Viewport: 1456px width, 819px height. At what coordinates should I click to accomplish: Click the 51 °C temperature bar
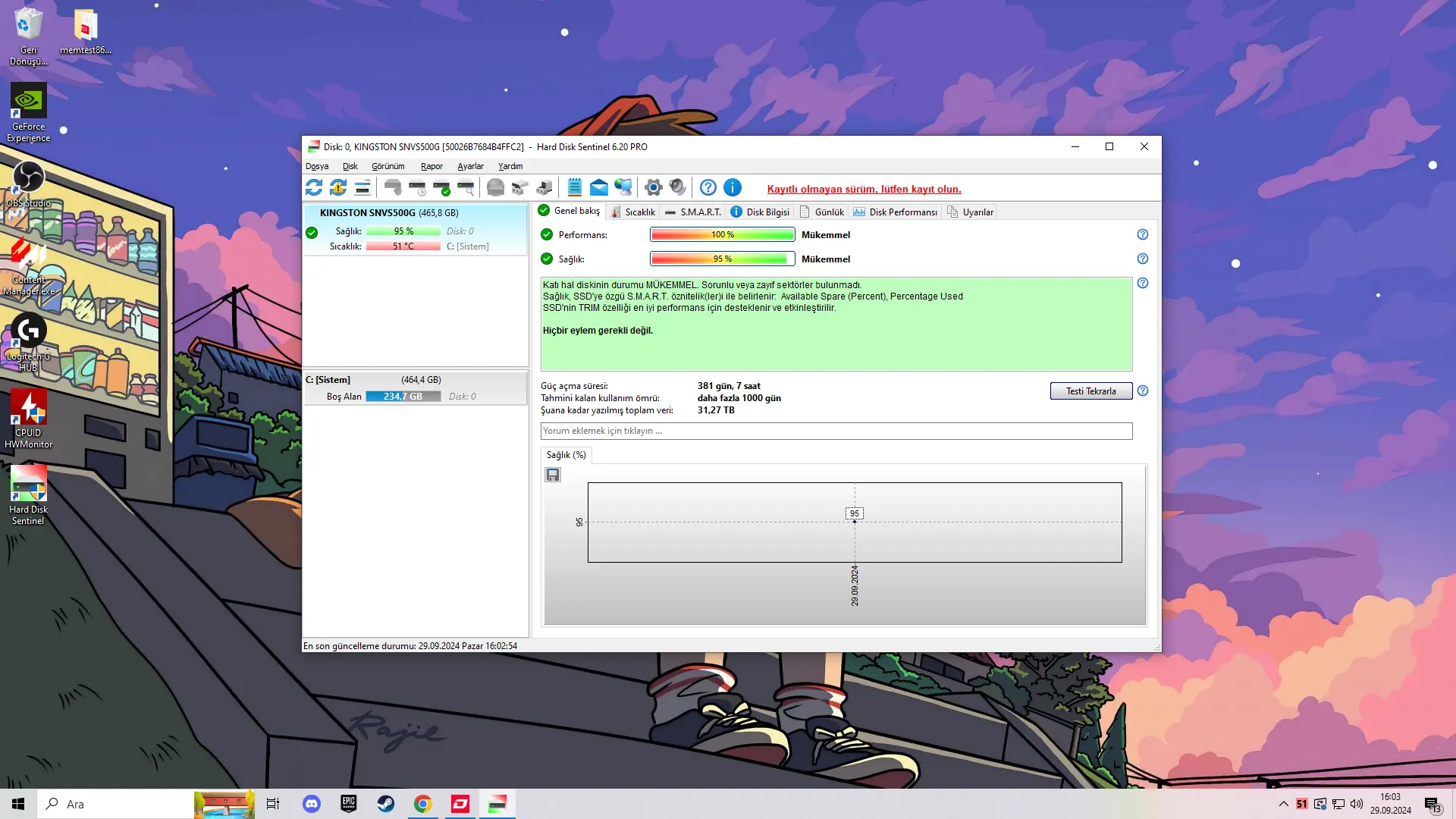403,246
